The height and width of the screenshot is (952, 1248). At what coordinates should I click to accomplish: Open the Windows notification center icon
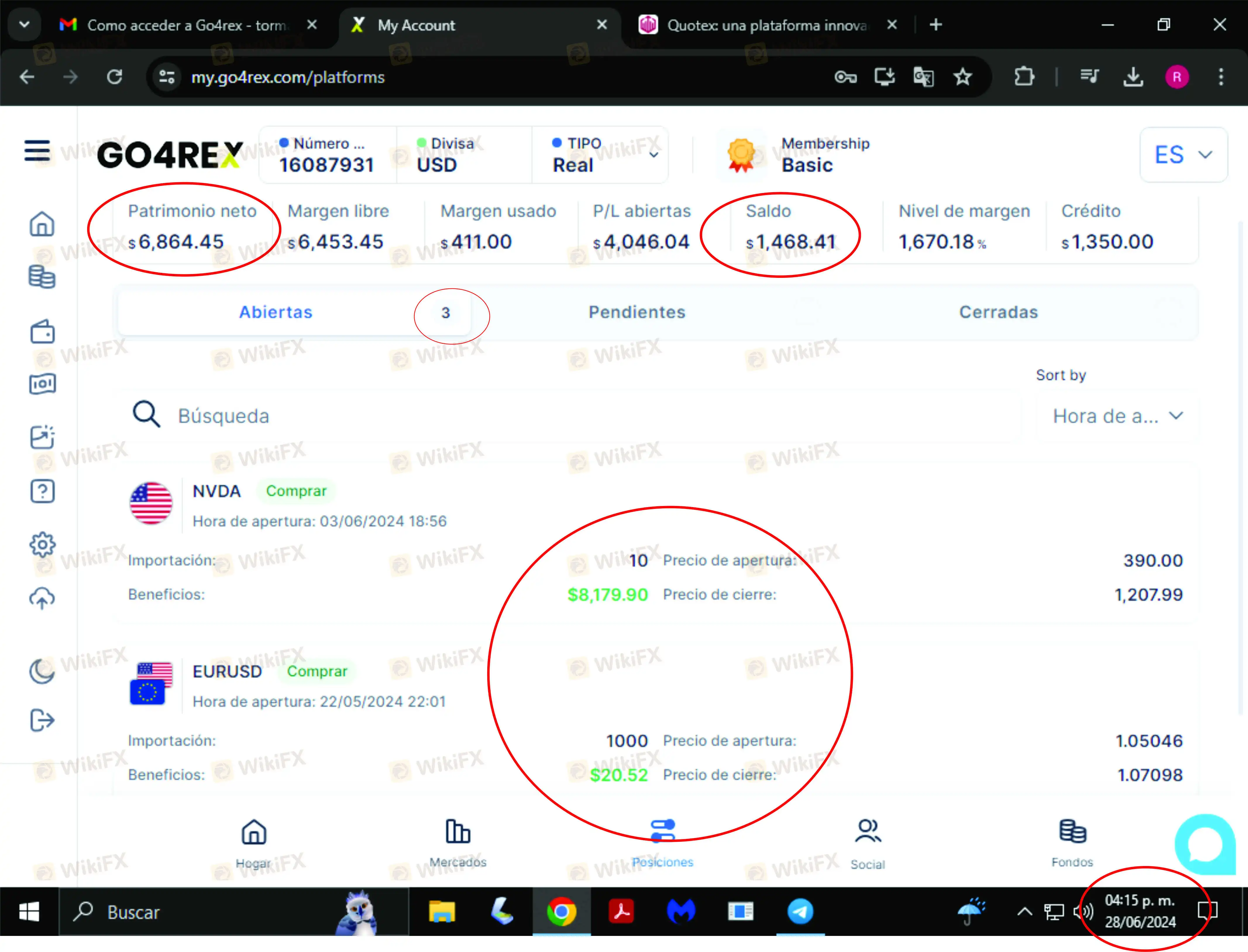coord(1207,912)
